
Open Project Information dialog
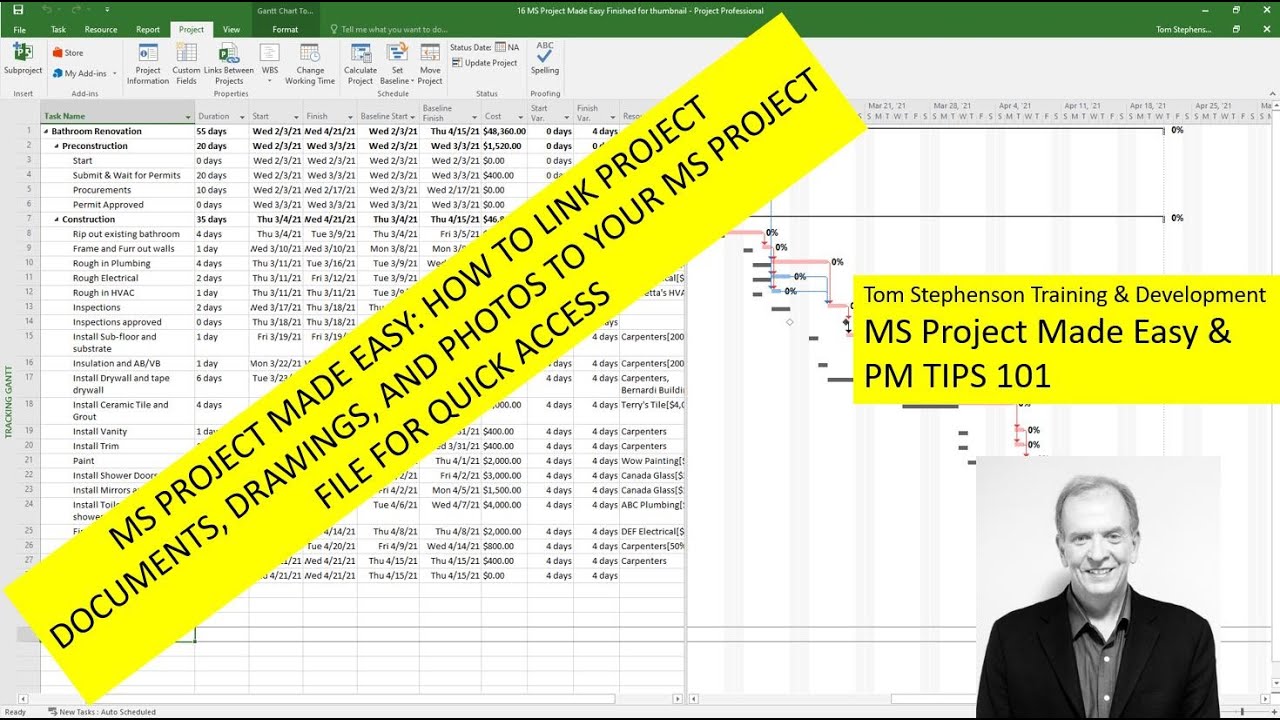[148, 64]
